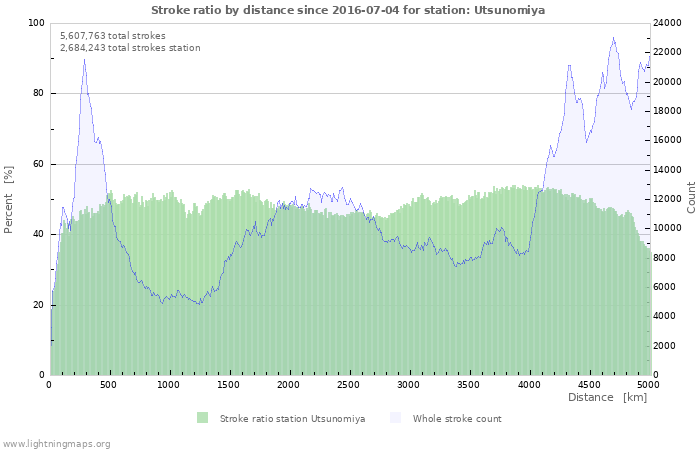Screen dimensions: 700x450
Task: Click the blue line's highest peak near 4700 km
Action: pos(613,39)
